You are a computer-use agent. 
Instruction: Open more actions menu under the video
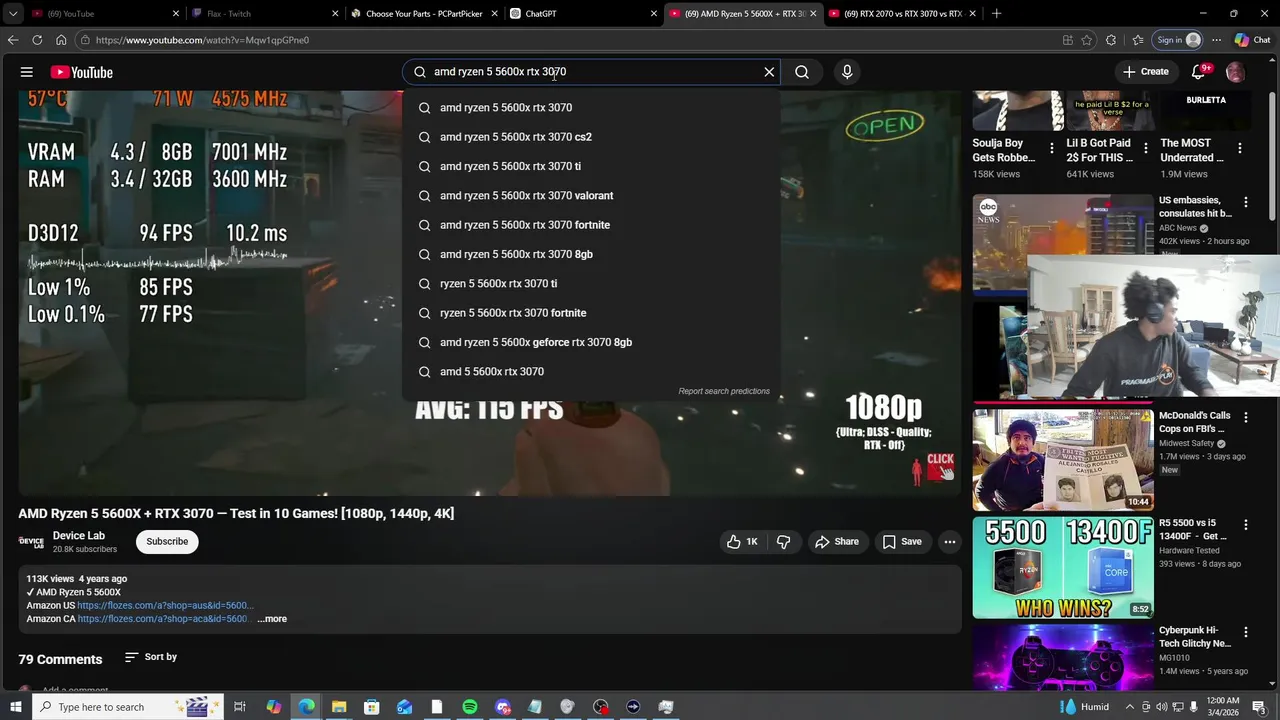pos(950,541)
